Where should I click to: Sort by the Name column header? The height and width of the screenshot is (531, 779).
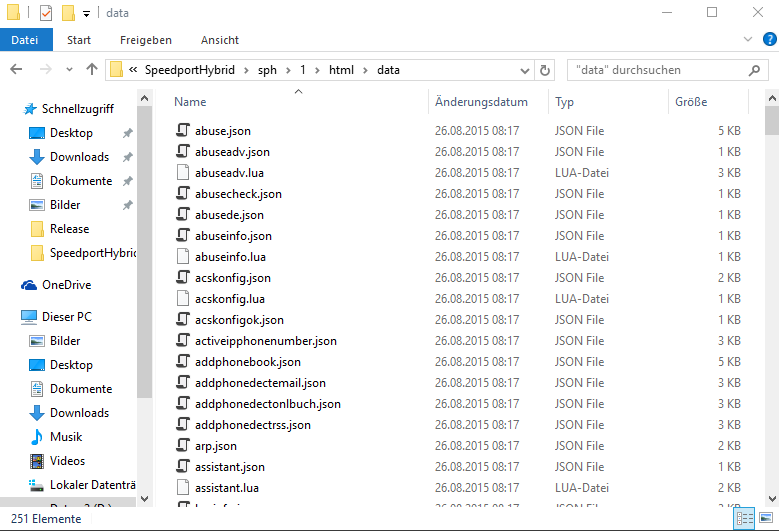click(x=190, y=102)
